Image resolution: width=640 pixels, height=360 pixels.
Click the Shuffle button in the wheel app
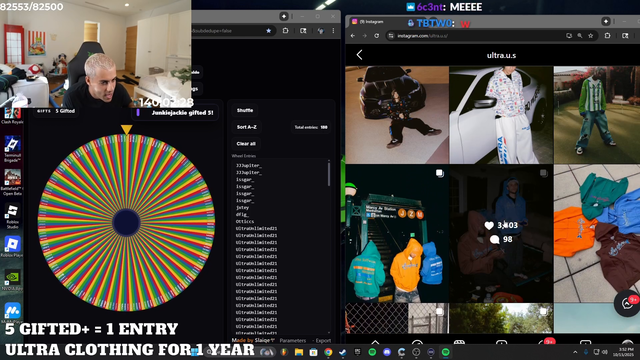tap(245, 111)
